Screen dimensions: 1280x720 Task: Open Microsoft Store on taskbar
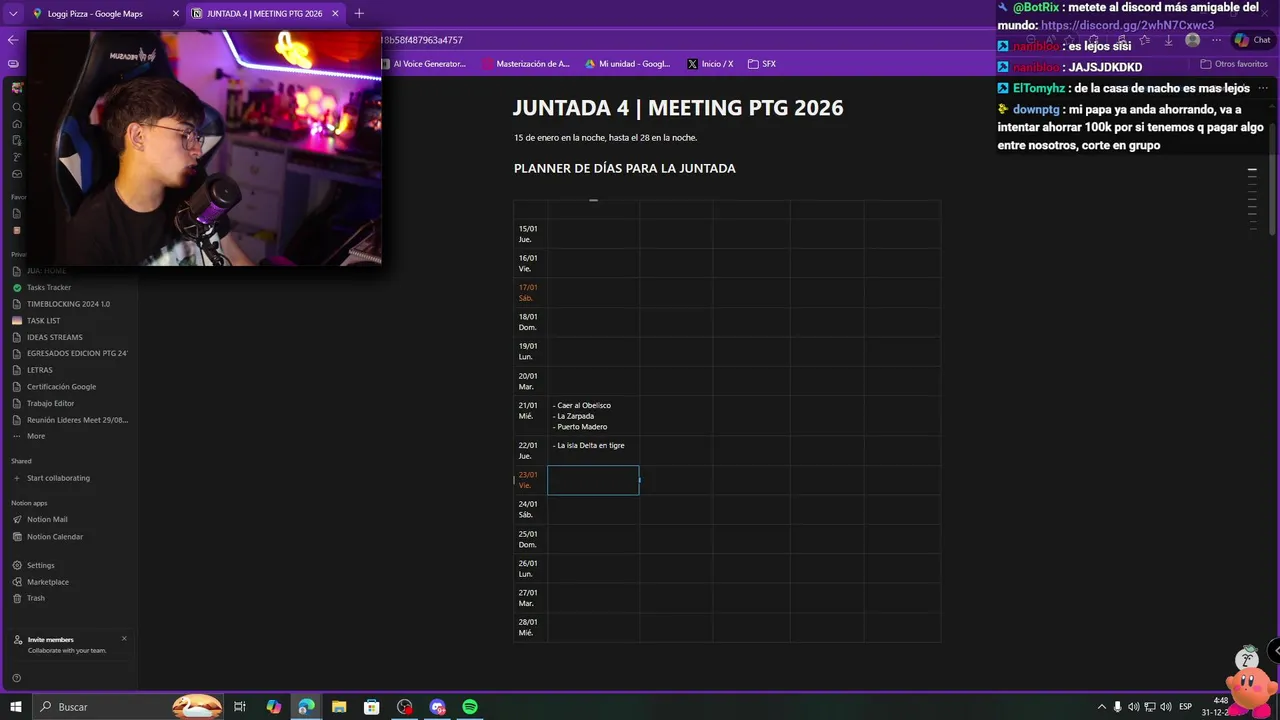371,707
